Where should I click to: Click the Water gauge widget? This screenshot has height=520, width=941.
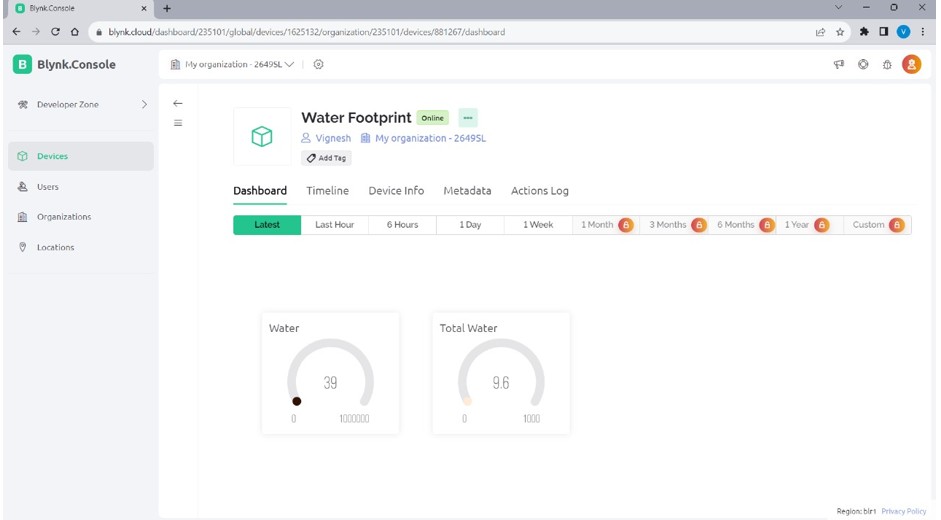[x=330, y=373]
